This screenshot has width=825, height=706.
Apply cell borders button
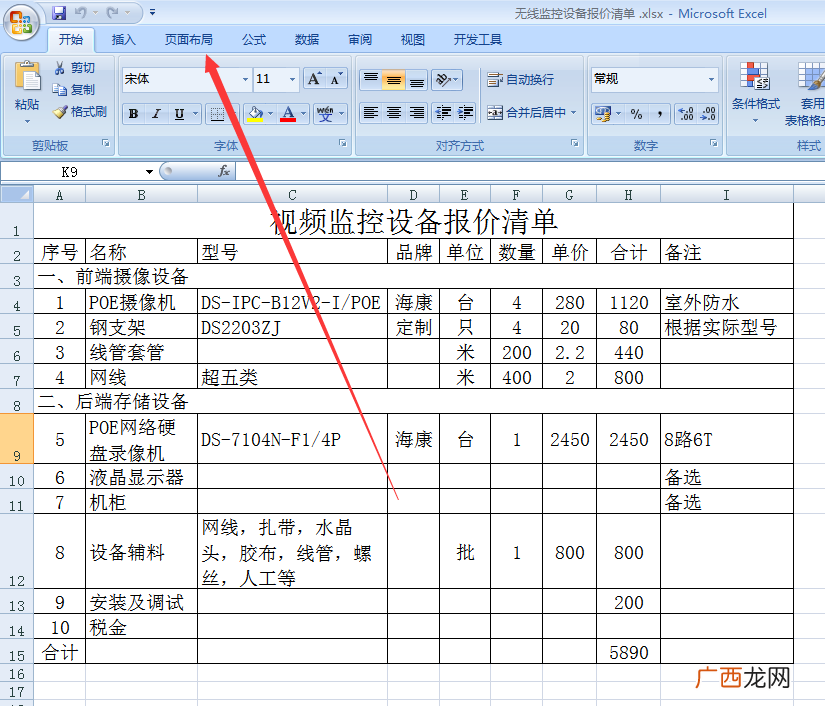click(x=217, y=114)
